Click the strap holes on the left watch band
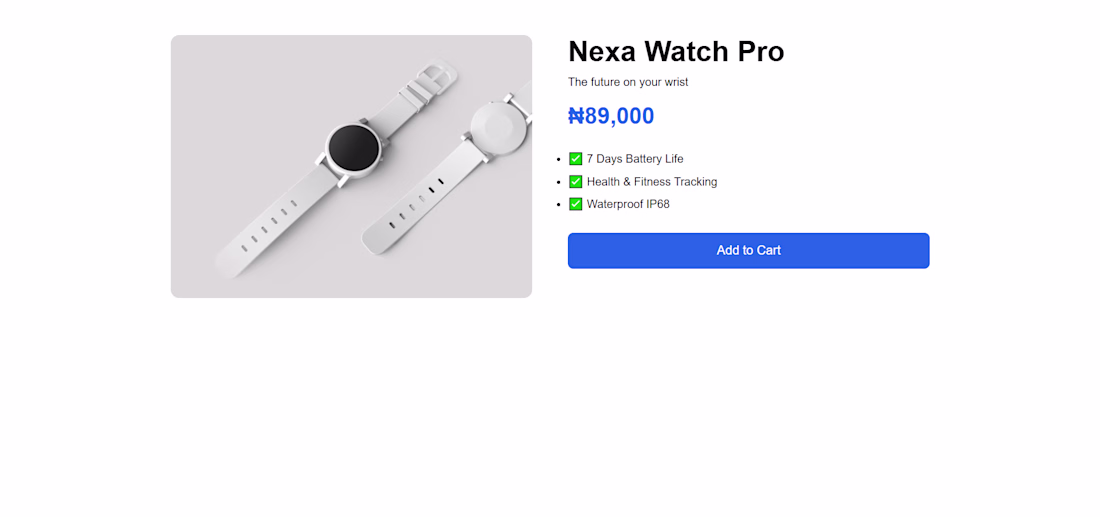 [x=269, y=225]
